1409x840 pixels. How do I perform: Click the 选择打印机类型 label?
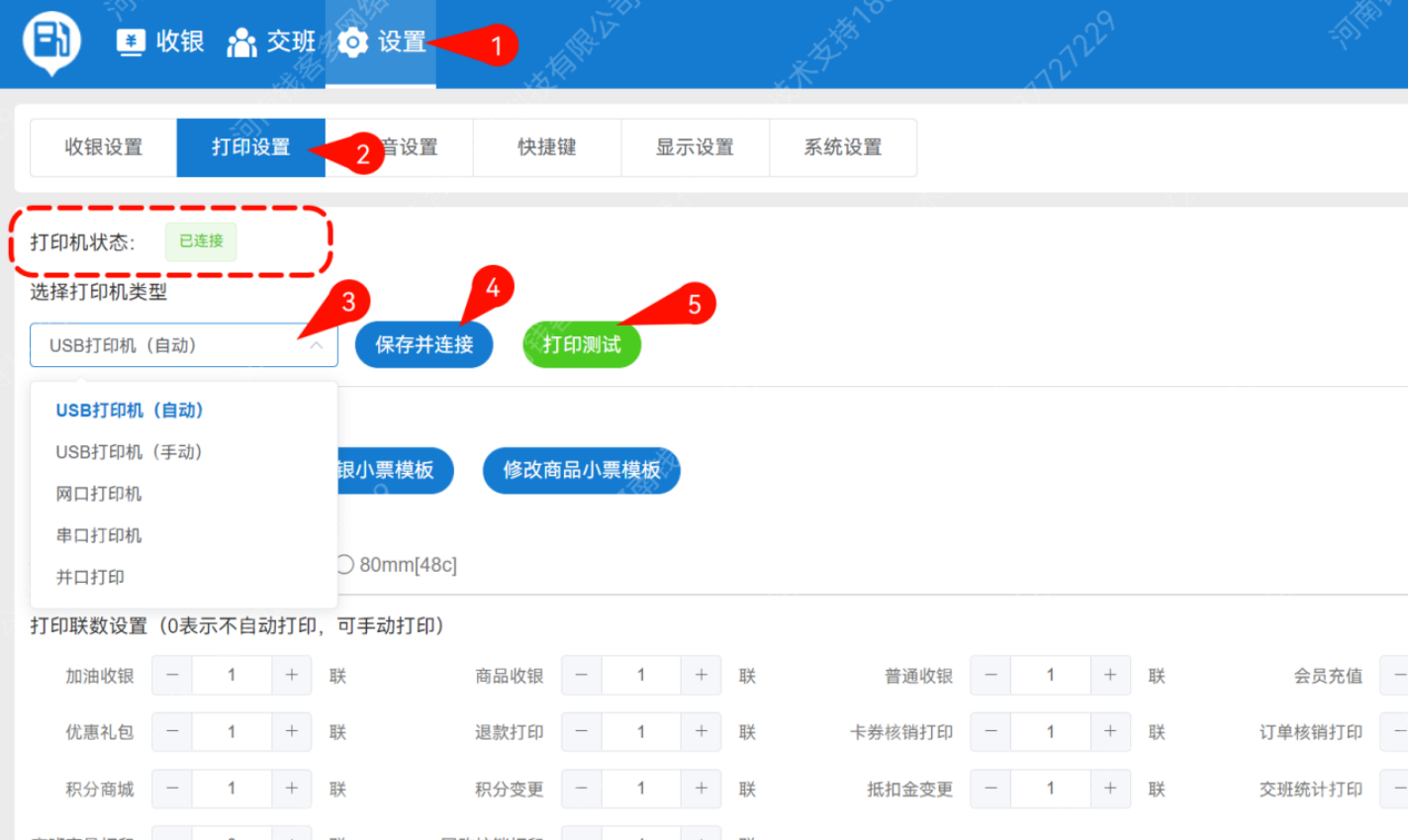(x=99, y=292)
